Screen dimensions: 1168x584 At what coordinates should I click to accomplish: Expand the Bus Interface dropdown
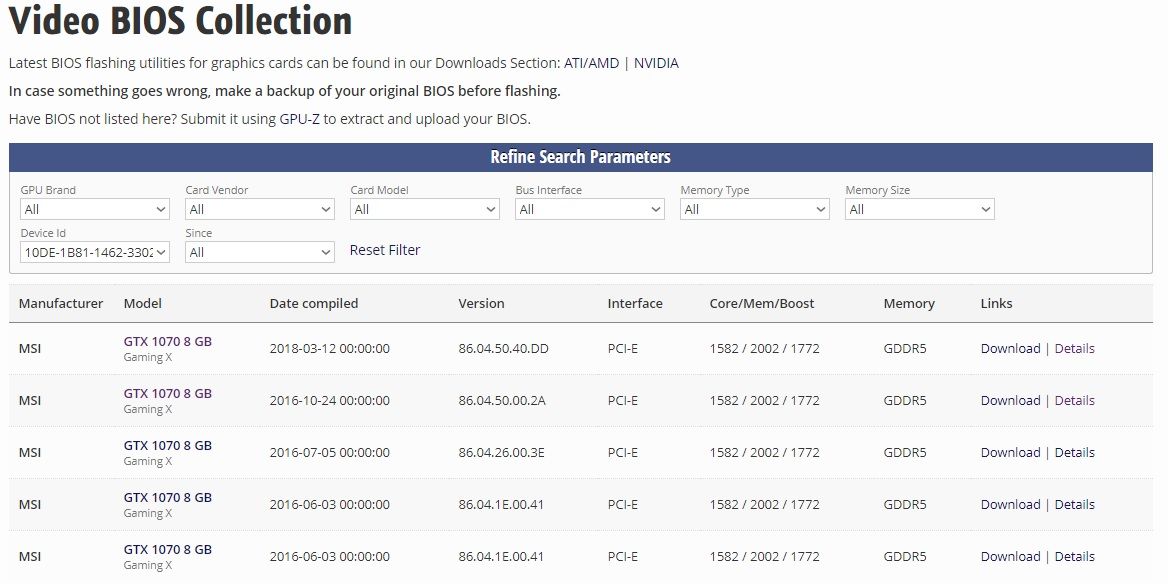(589, 209)
